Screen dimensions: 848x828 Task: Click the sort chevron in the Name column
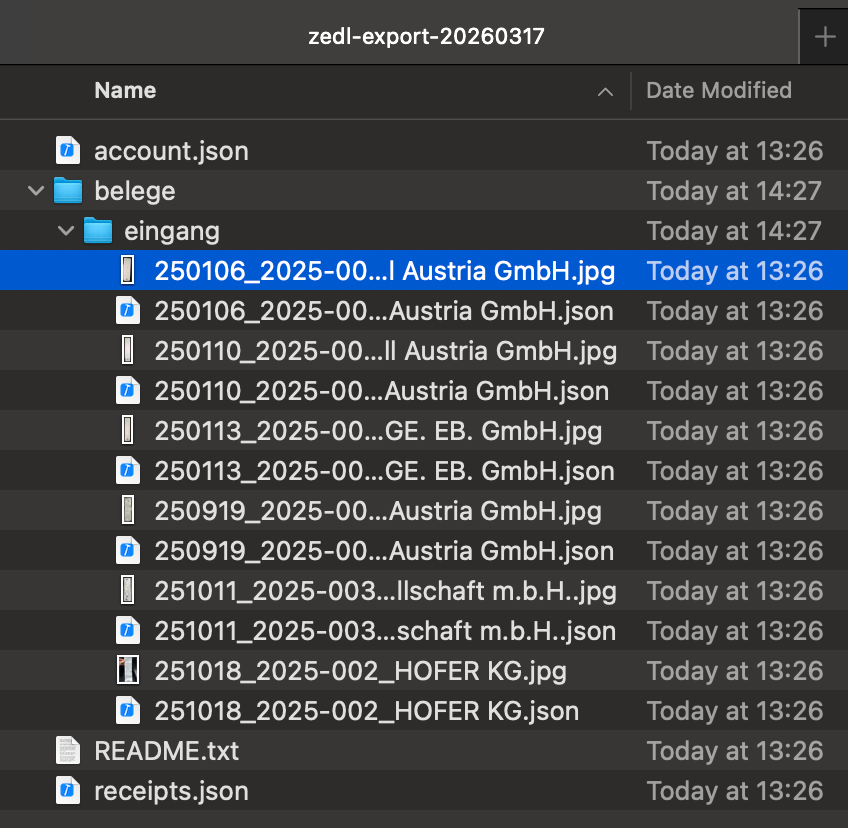click(605, 91)
